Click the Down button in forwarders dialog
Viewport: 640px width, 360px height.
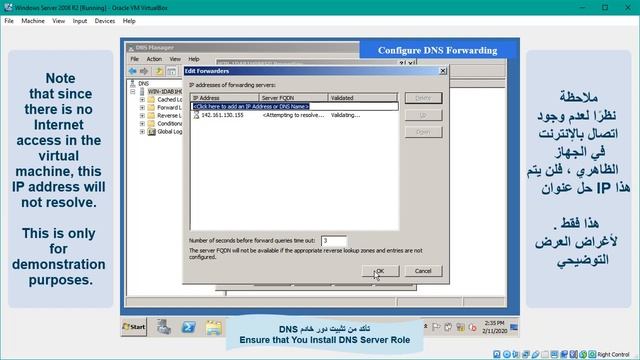pos(423,132)
